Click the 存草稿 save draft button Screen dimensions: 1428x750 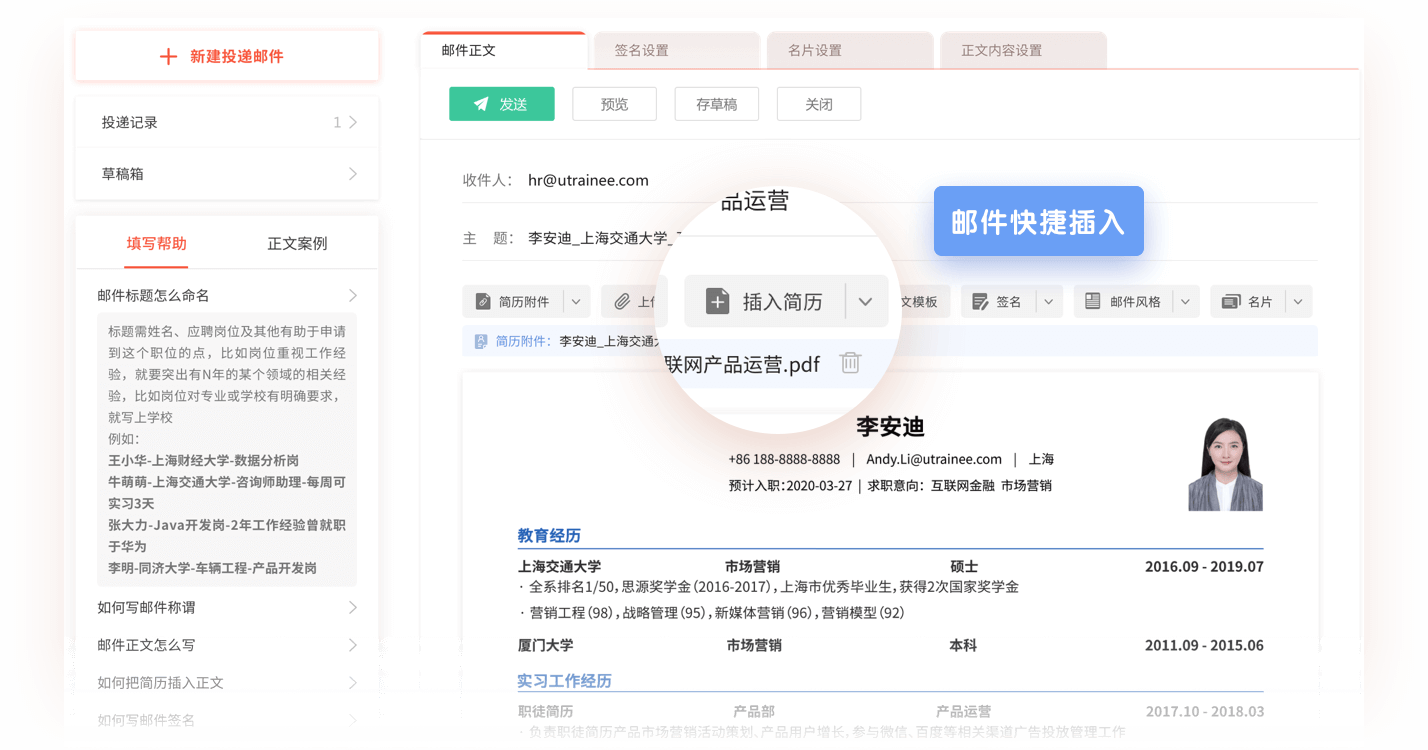click(716, 103)
